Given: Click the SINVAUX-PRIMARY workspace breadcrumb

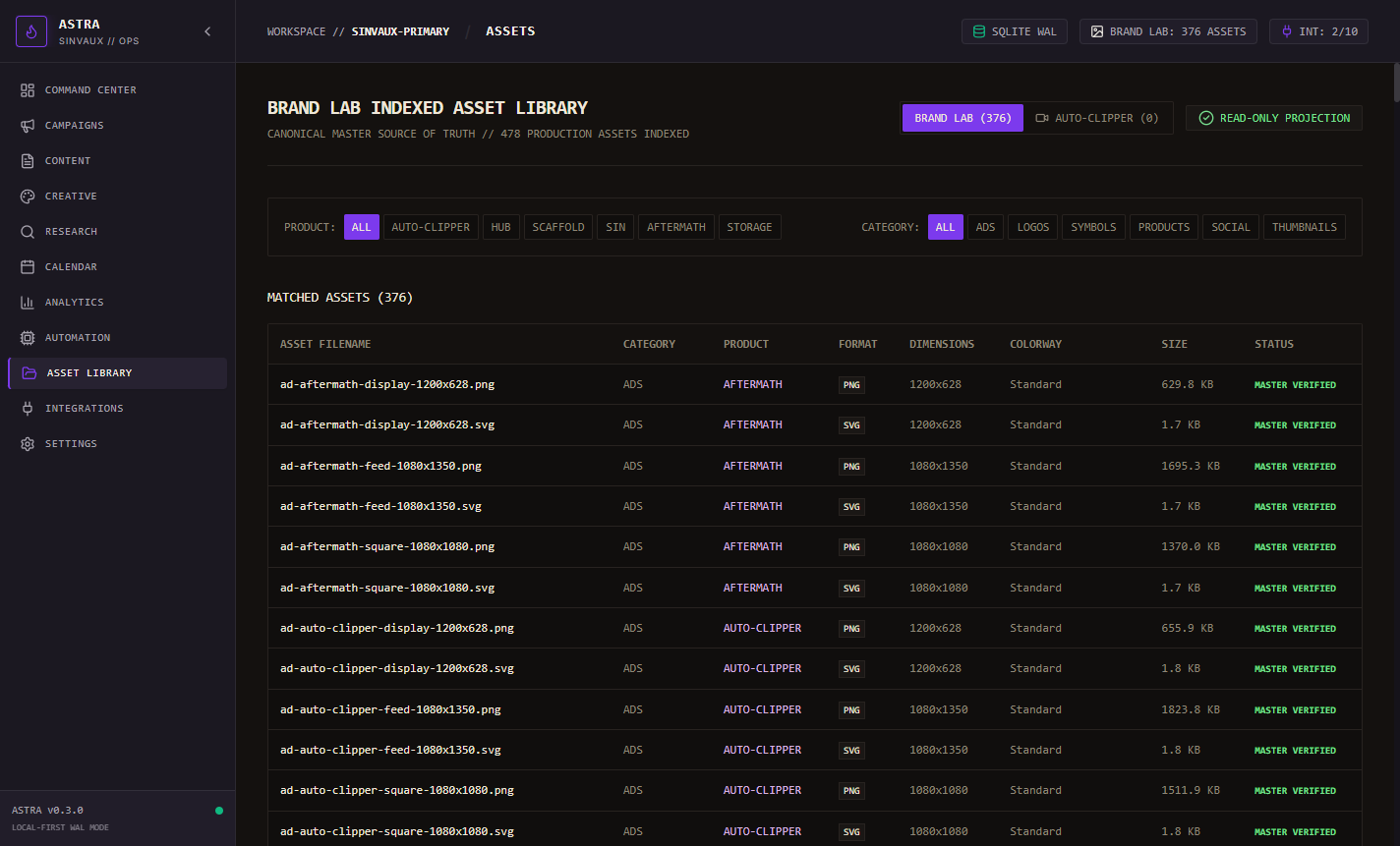Looking at the screenshot, I should (x=400, y=31).
